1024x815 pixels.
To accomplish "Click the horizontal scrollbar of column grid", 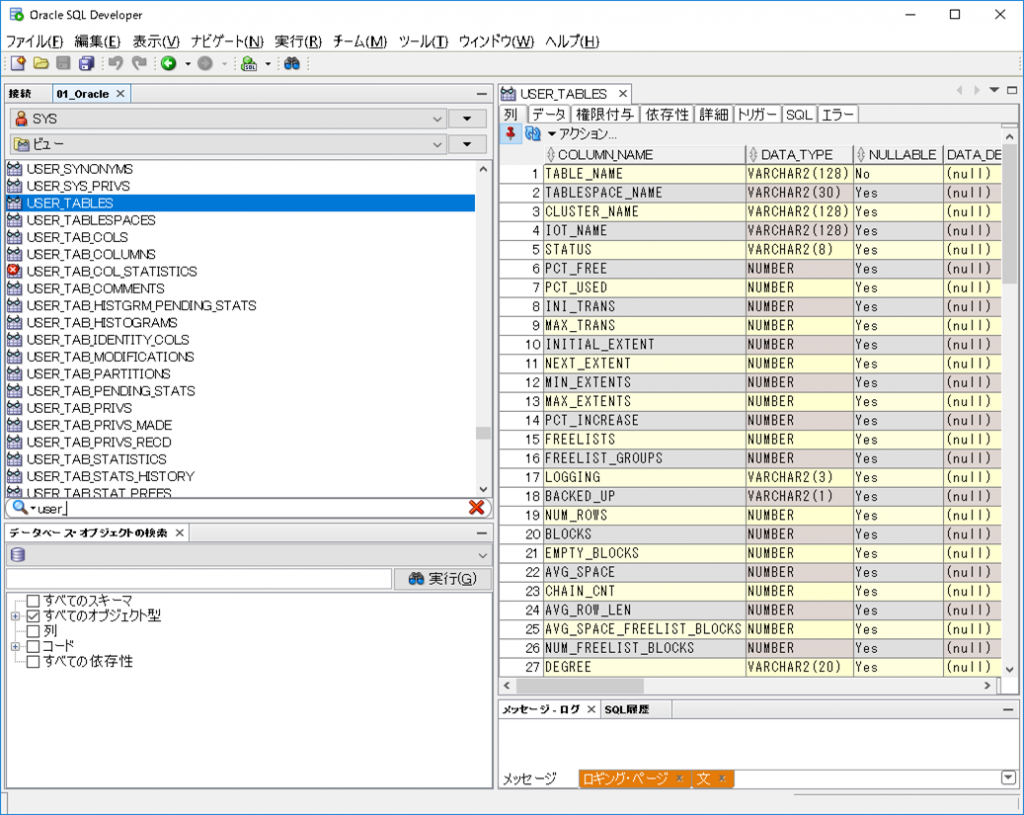I will point(580,686).
